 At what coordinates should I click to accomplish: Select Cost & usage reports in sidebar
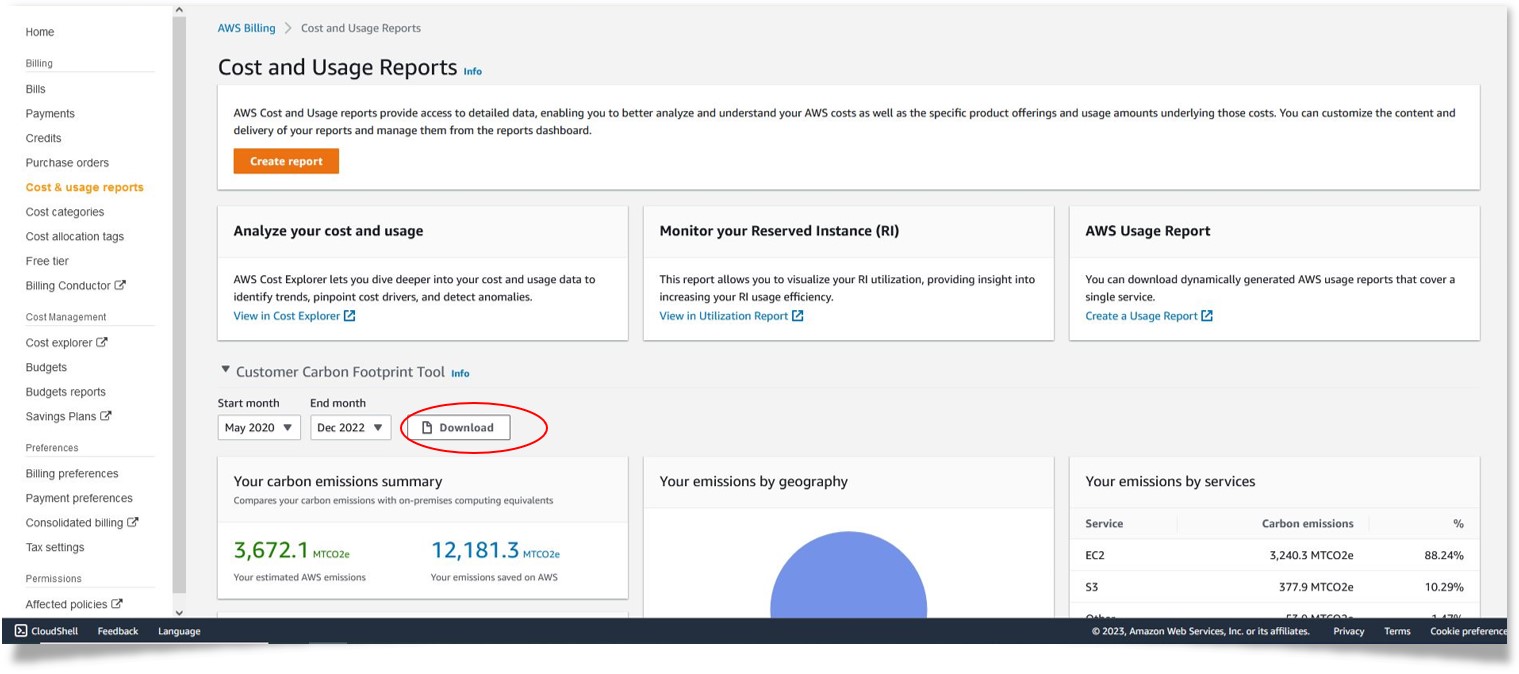pos(85,187)
